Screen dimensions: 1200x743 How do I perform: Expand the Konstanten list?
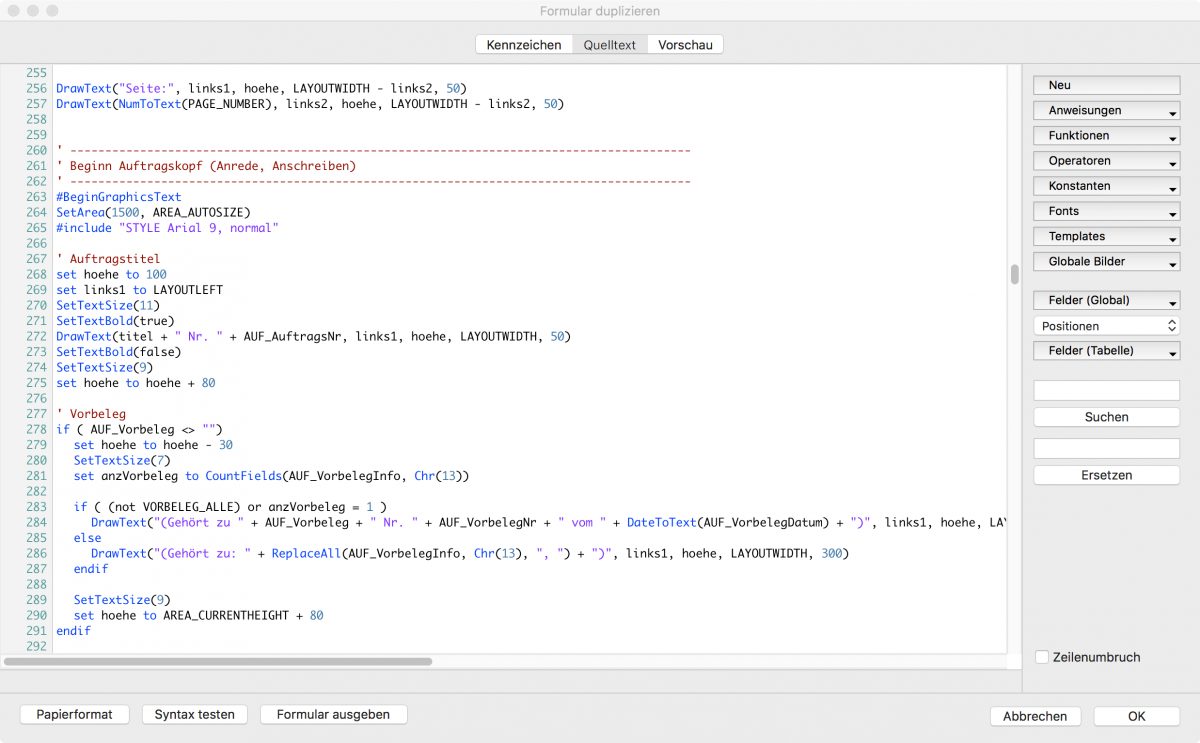pos(1106,186)
